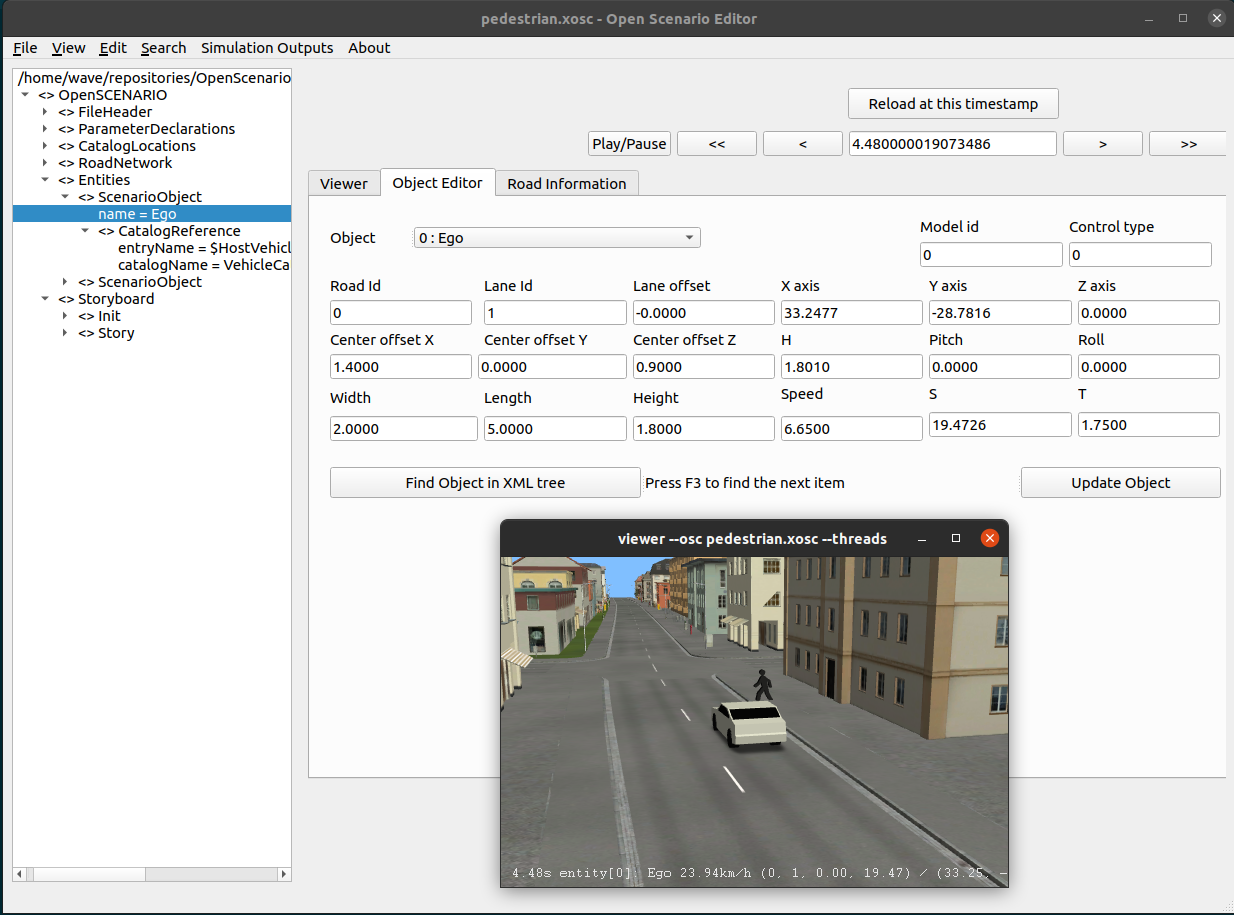Step forward with the > button
The image size is (1234, 915).
(1102, 144)
